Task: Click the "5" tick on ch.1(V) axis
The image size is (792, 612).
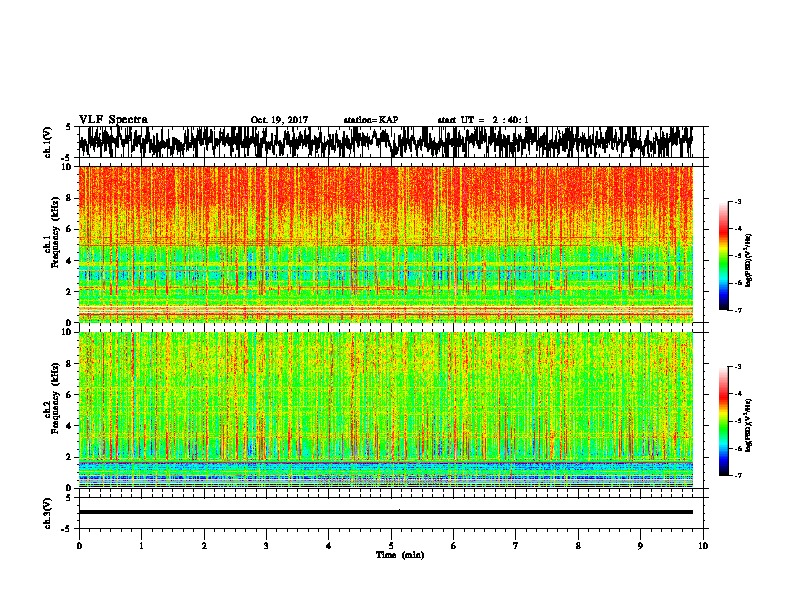Action: [x=68, y=127]
